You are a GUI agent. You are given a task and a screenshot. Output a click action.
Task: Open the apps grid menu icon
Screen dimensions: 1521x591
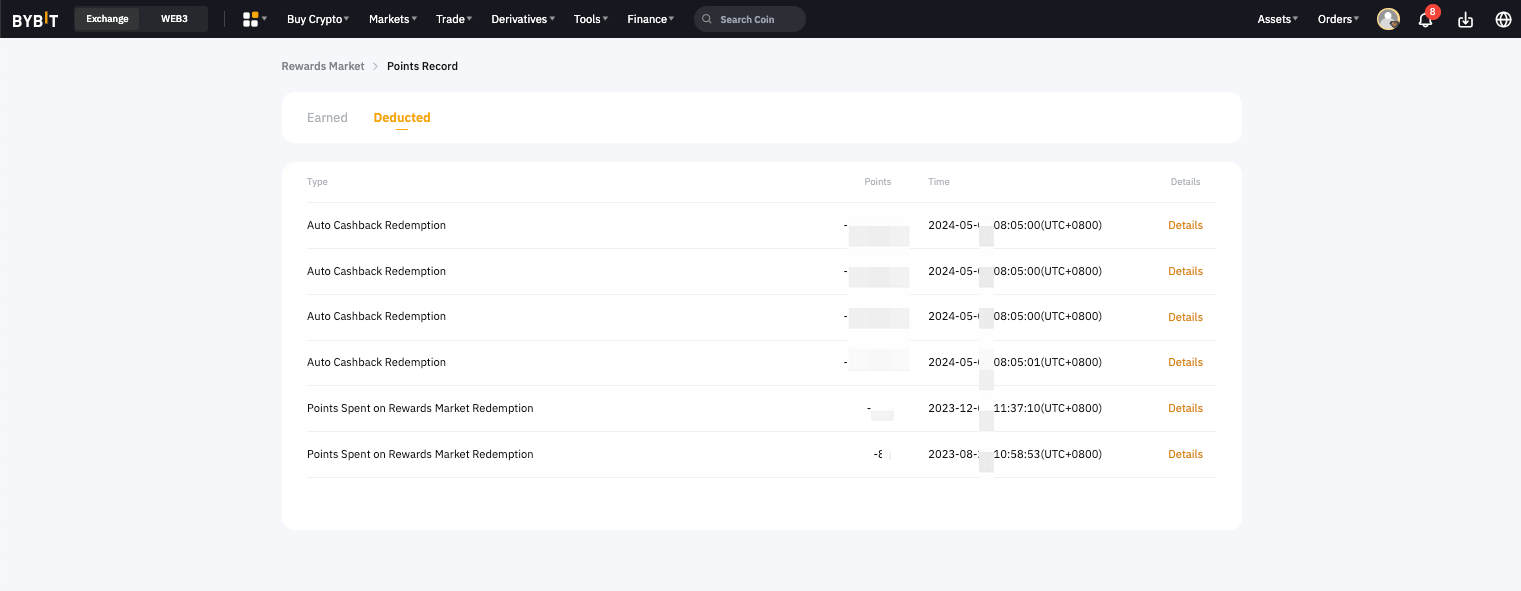click(x=251, y=19)
